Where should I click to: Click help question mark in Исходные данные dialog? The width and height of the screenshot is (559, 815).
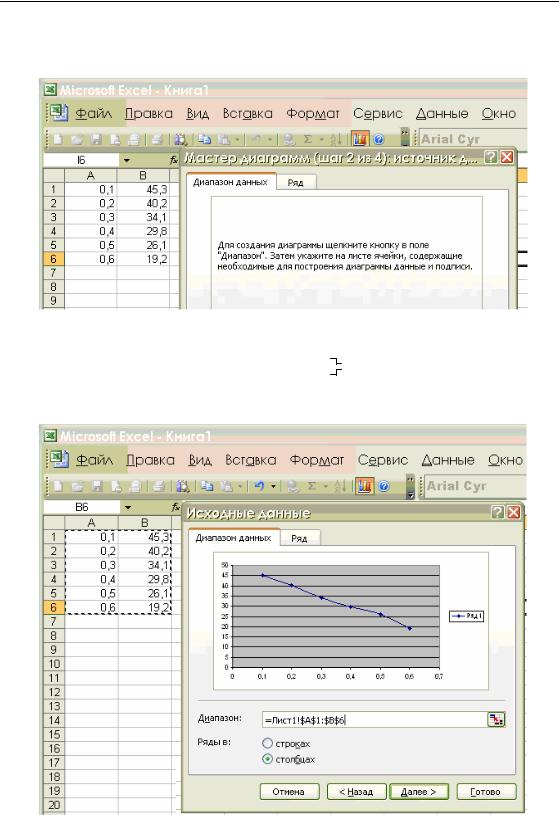(497, 512)
